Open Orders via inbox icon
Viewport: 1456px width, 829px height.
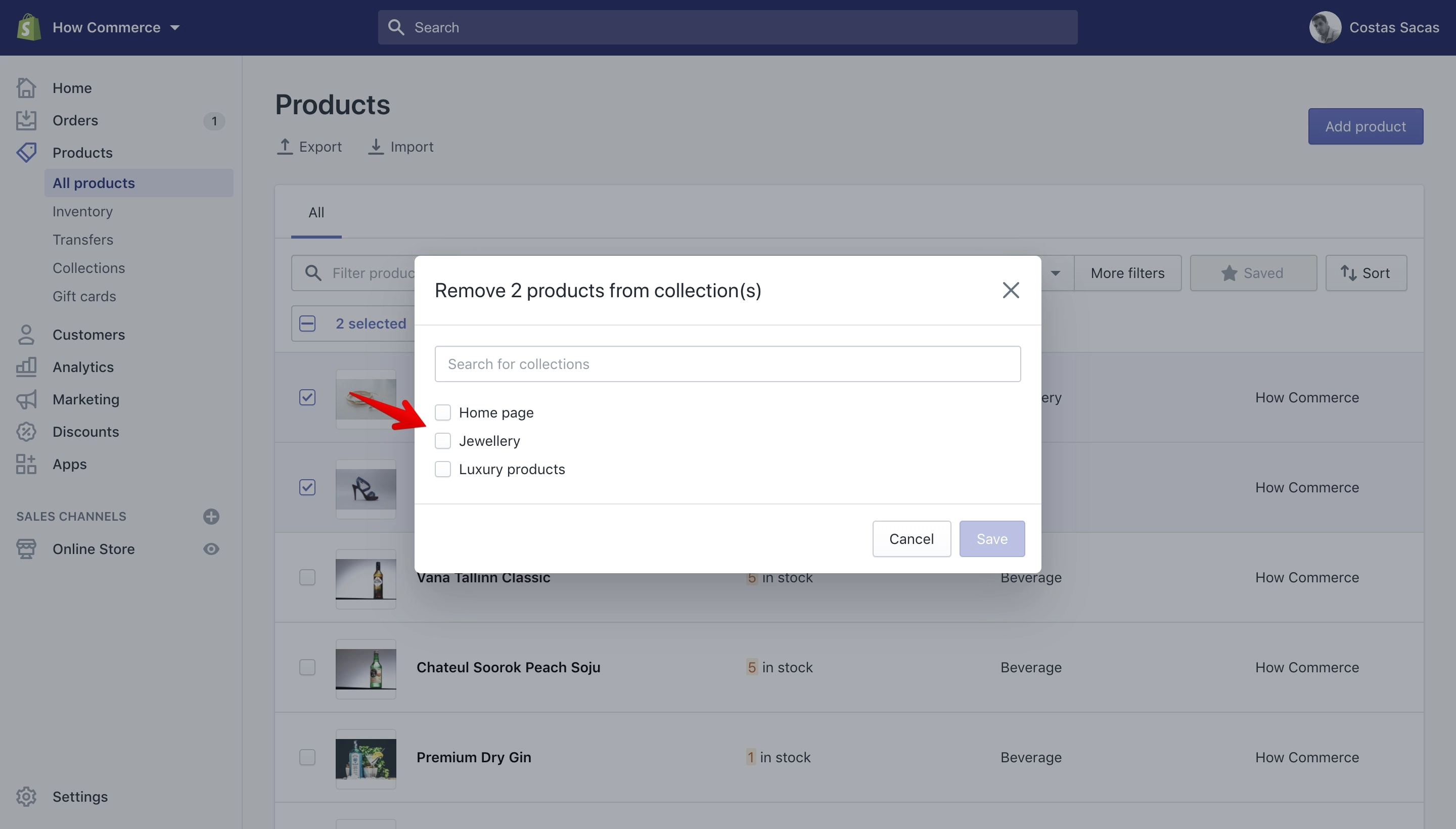[x=26, y=120]
